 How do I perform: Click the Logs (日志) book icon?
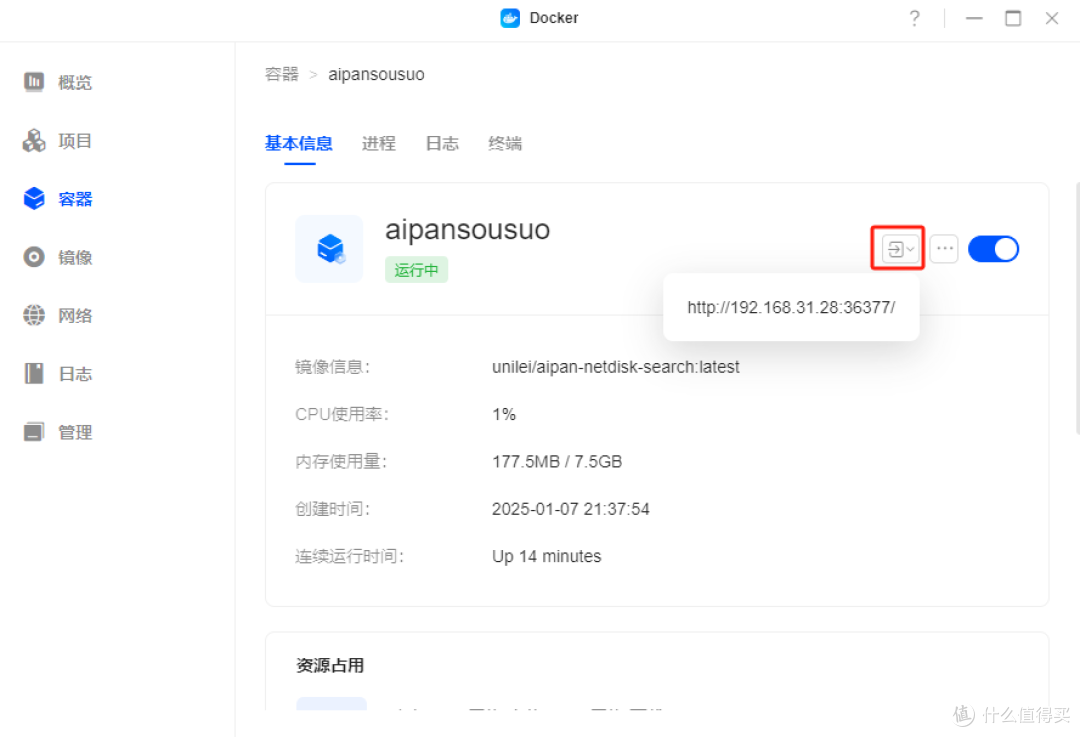click(34, 374)
